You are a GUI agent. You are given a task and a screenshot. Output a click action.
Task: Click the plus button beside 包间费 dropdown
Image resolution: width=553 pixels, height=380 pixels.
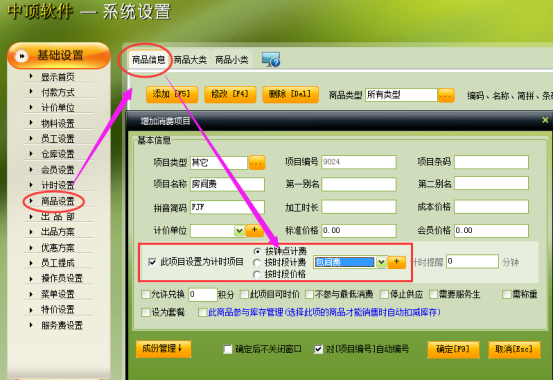396,262
